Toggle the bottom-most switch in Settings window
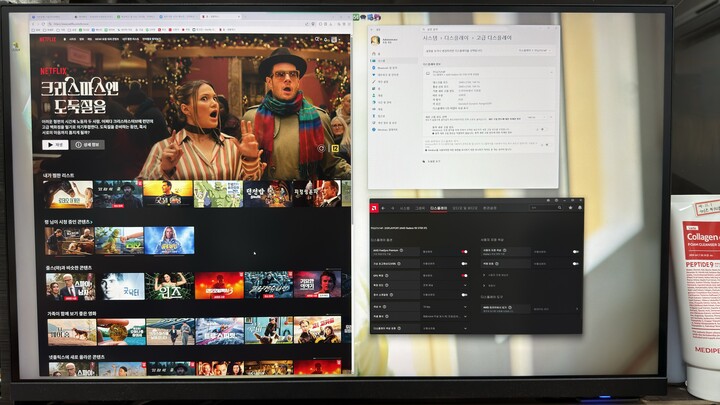Screen dimensions: 720x405 (546, 145)
